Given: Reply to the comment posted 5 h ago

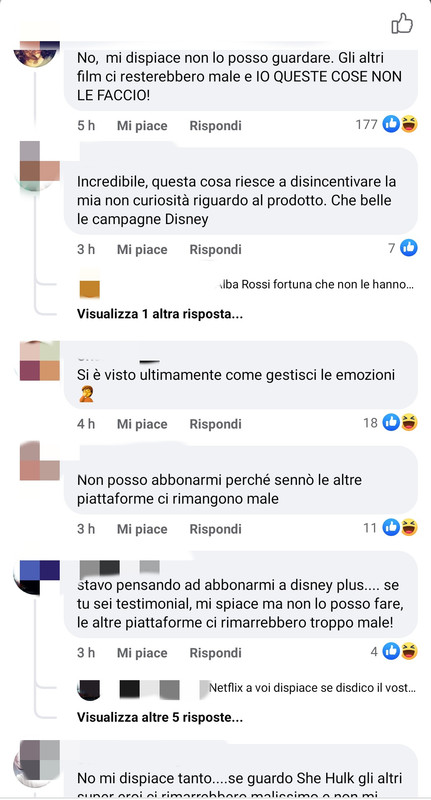Looking at the screenshot, I should tap(215, 126).
